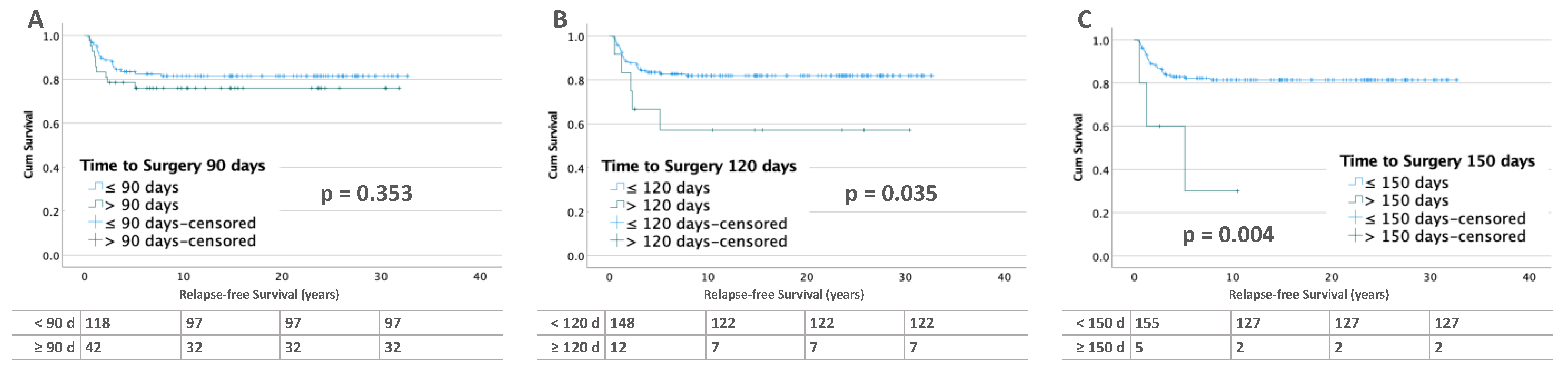Click the ≤ 120 days legend line marker

617,187
